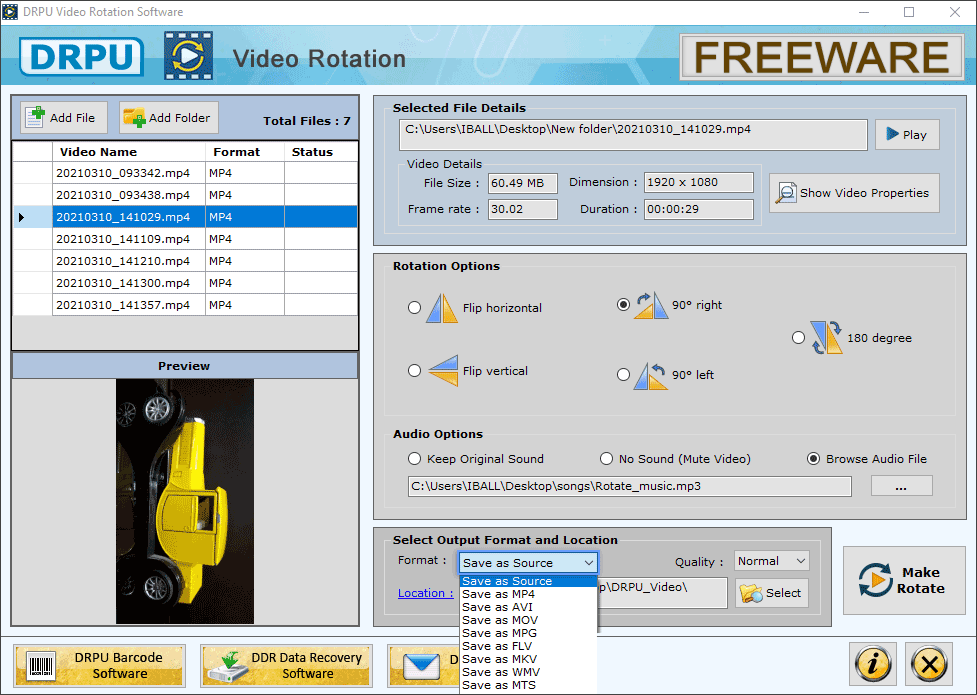
Task: Click the Flip horizontal triangle icon
Action: (442, 308)
